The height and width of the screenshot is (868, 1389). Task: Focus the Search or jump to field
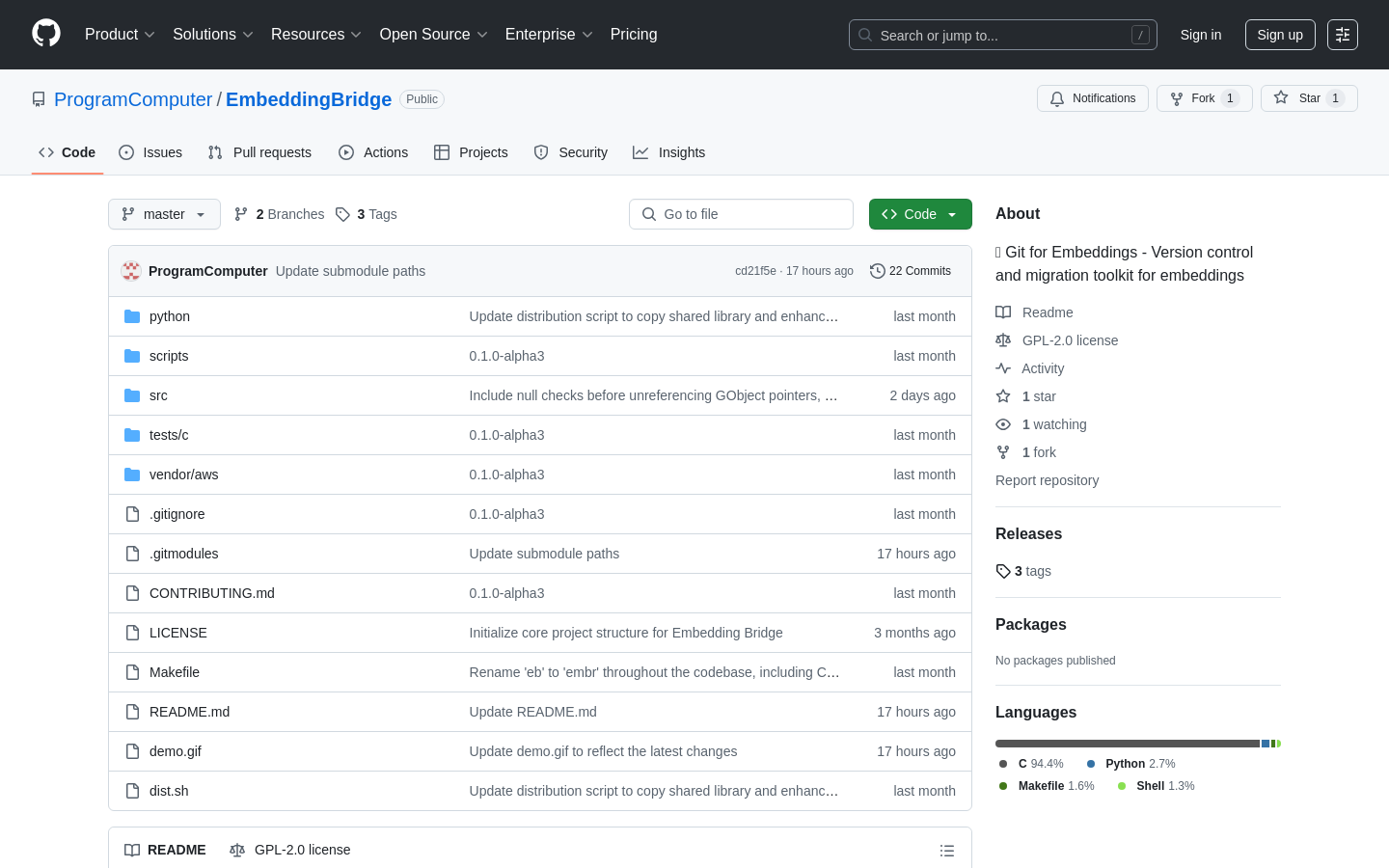(x=1003, y=35)
